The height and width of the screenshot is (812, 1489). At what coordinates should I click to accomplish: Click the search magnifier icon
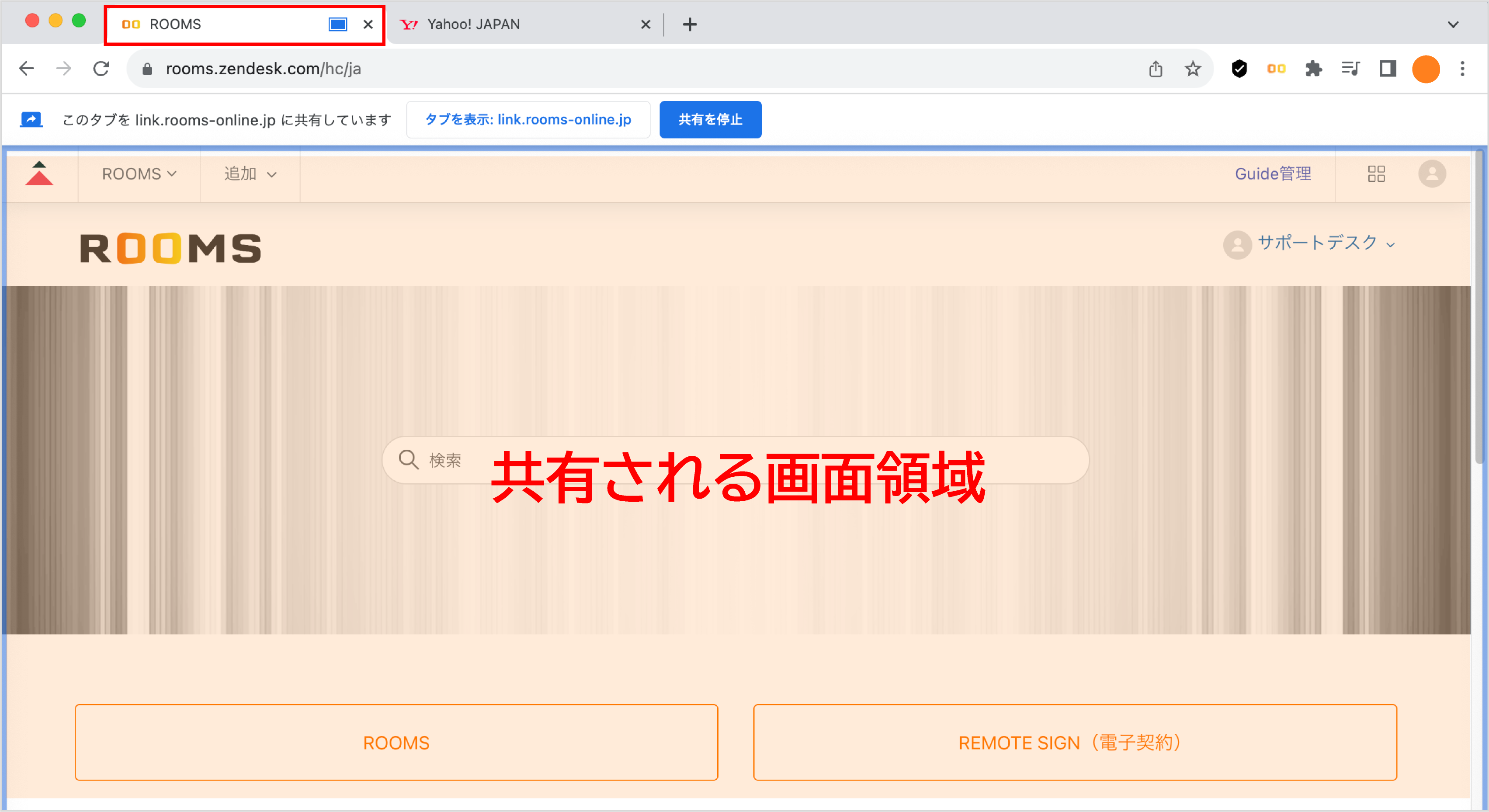point(409,459)
